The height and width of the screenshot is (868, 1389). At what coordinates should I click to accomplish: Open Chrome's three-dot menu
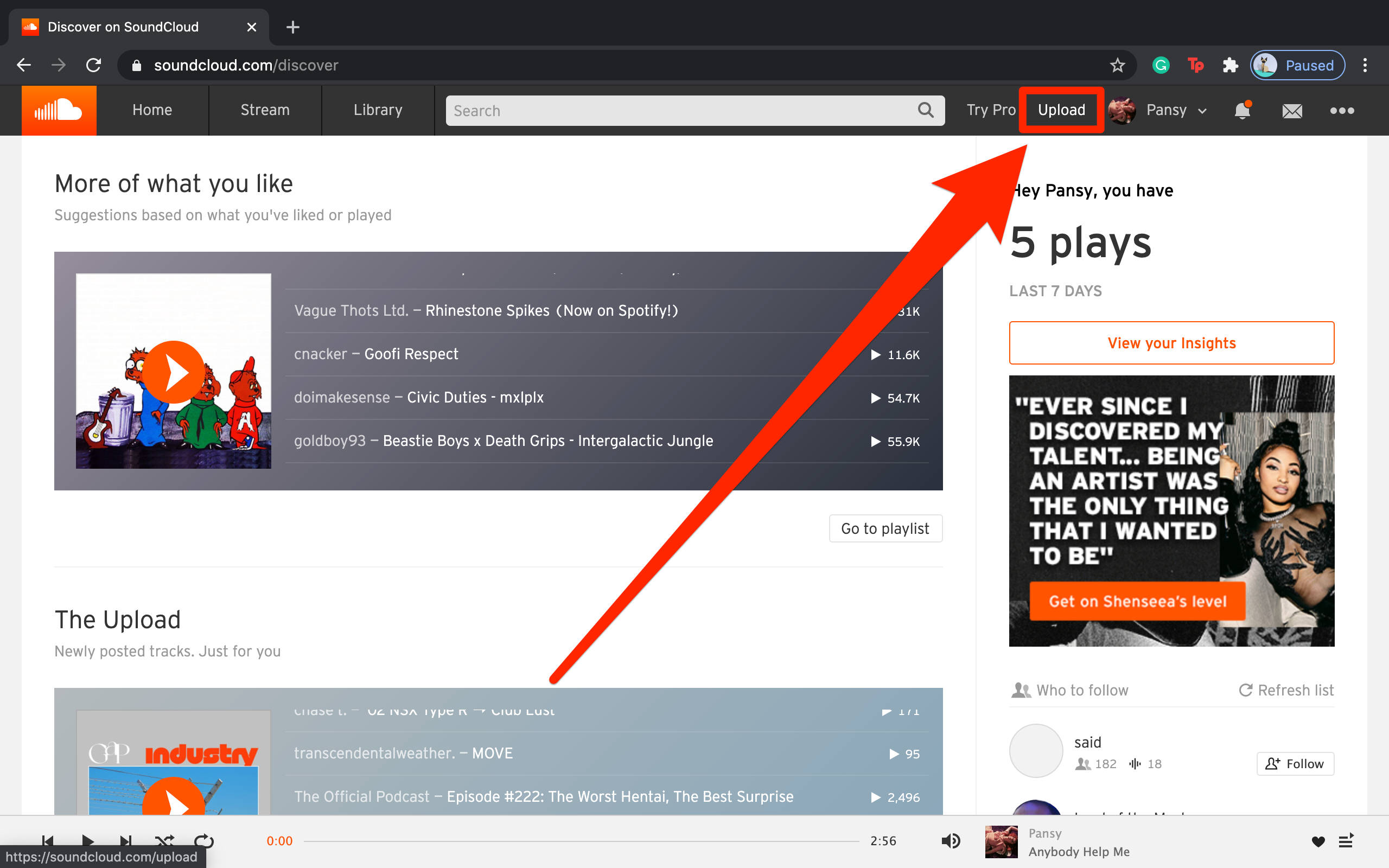1366,65
